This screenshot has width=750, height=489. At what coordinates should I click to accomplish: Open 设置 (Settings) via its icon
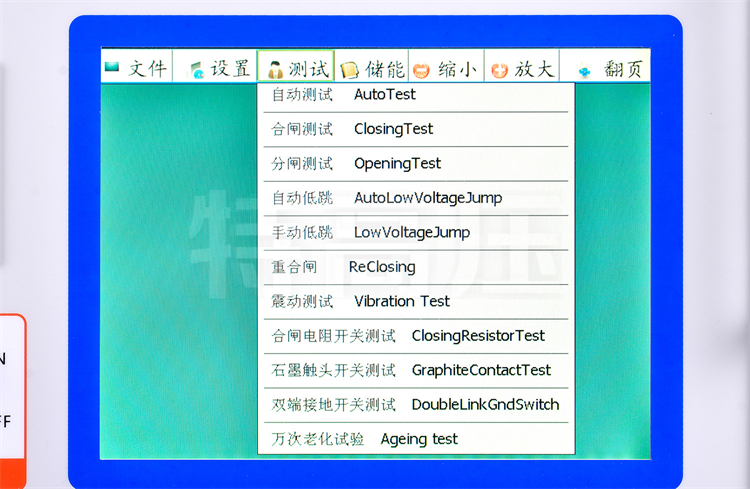click(x=196, y=69)
